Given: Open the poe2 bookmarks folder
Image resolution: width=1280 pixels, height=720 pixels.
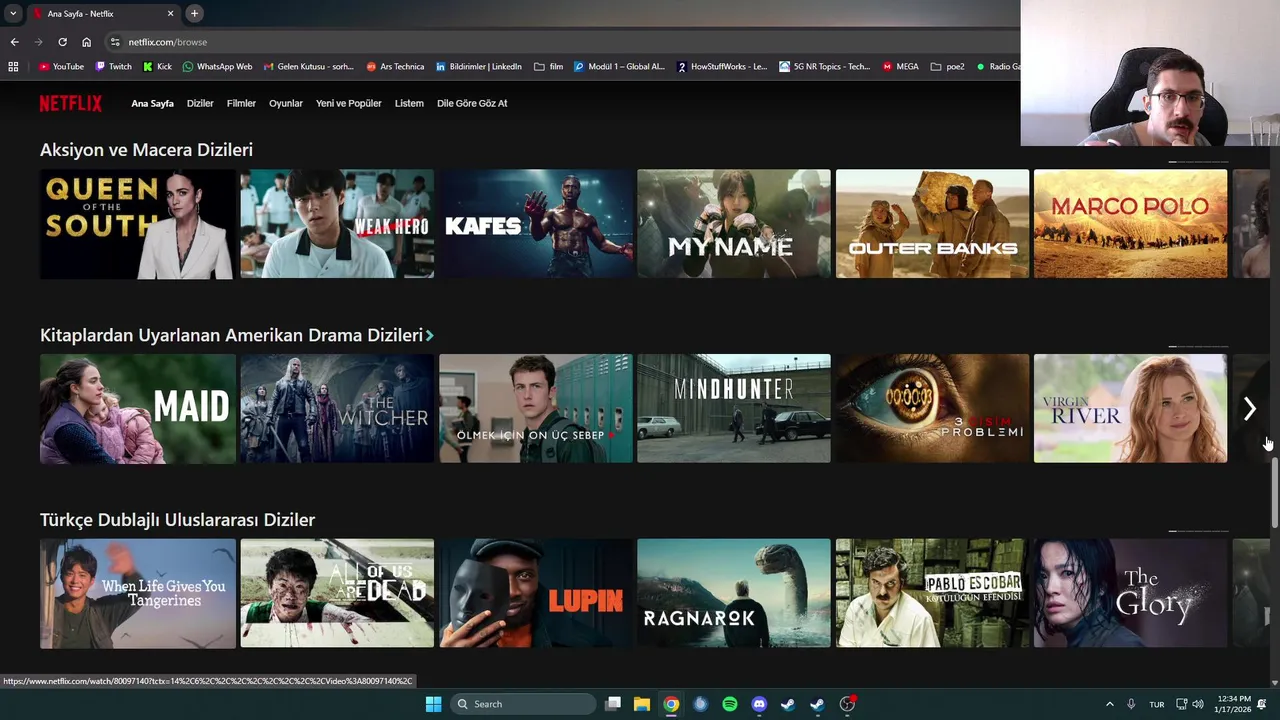Looking at the screenshot, I should click(948, 67).
